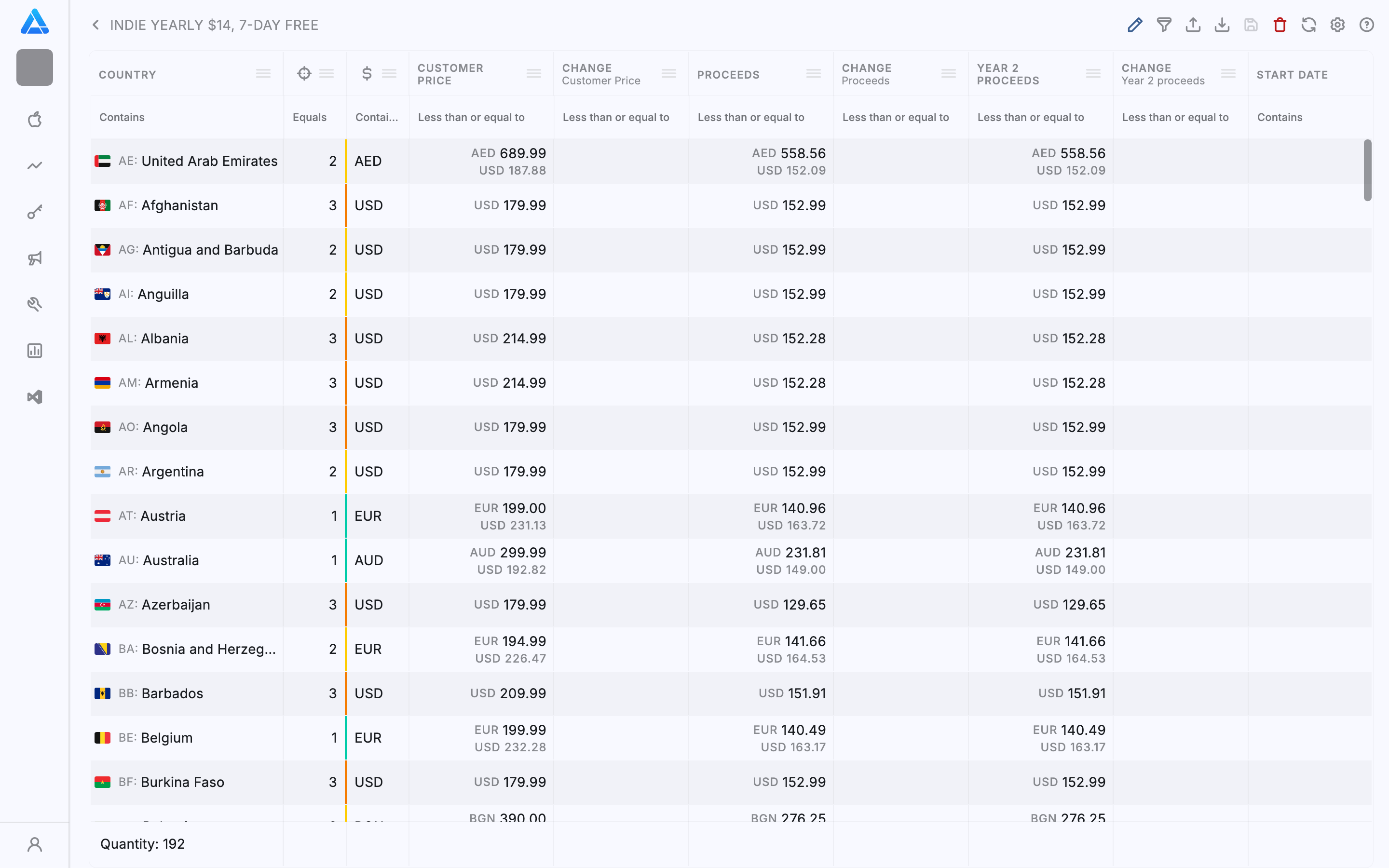Open settings gear icon in toolbar
1389x868 pixels.
coord(1337,25)
